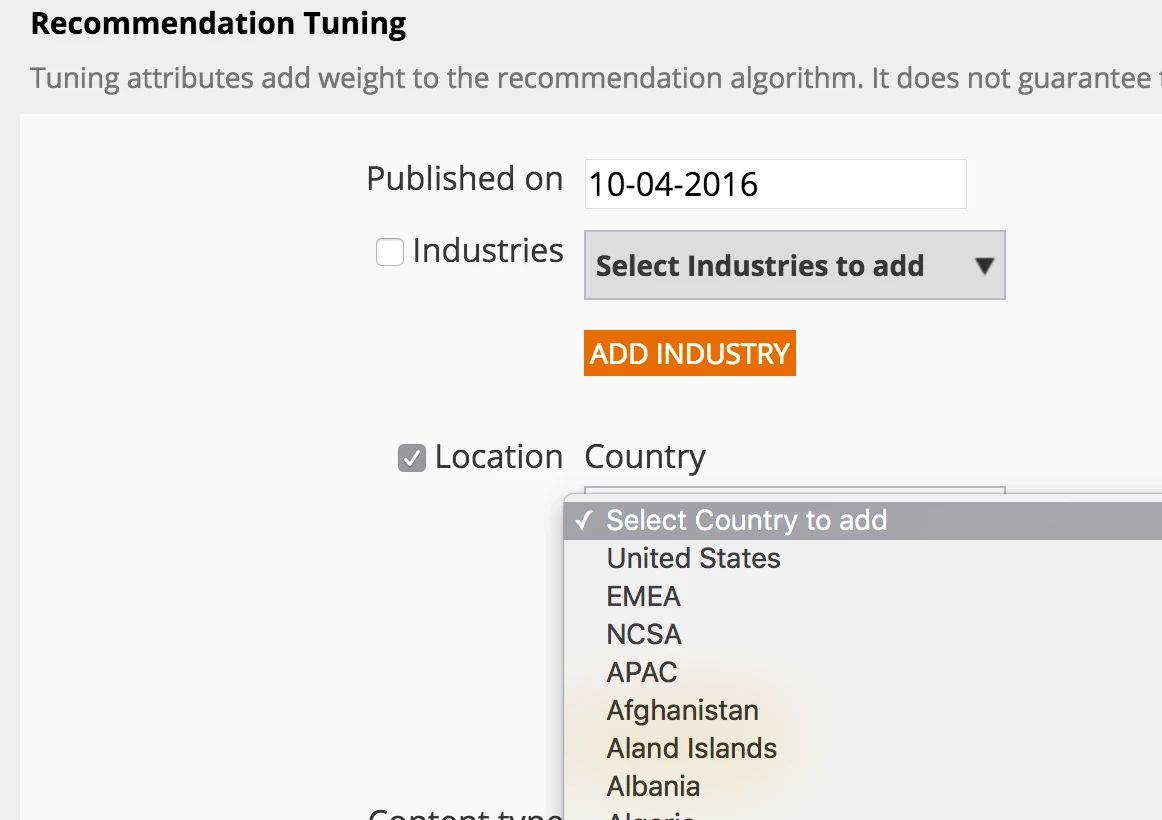This screenshot has height=820, width=1162.
Task: Select Albania from the dropdown
Action: tap(653, 786)
